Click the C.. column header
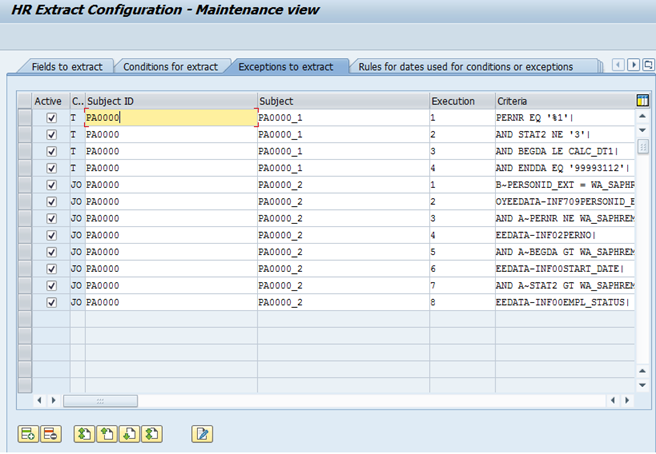 77,101
